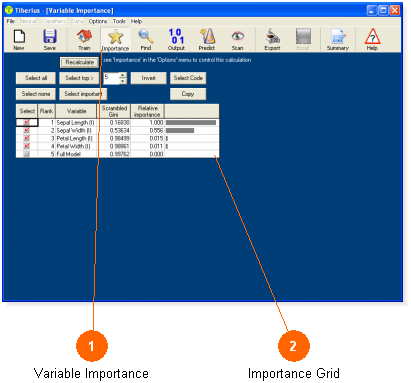The height and width of the screenshot is (383, 411).
Task: Decrease the select top count spinner
Action: pyautogui.click(x=123, y=81)
